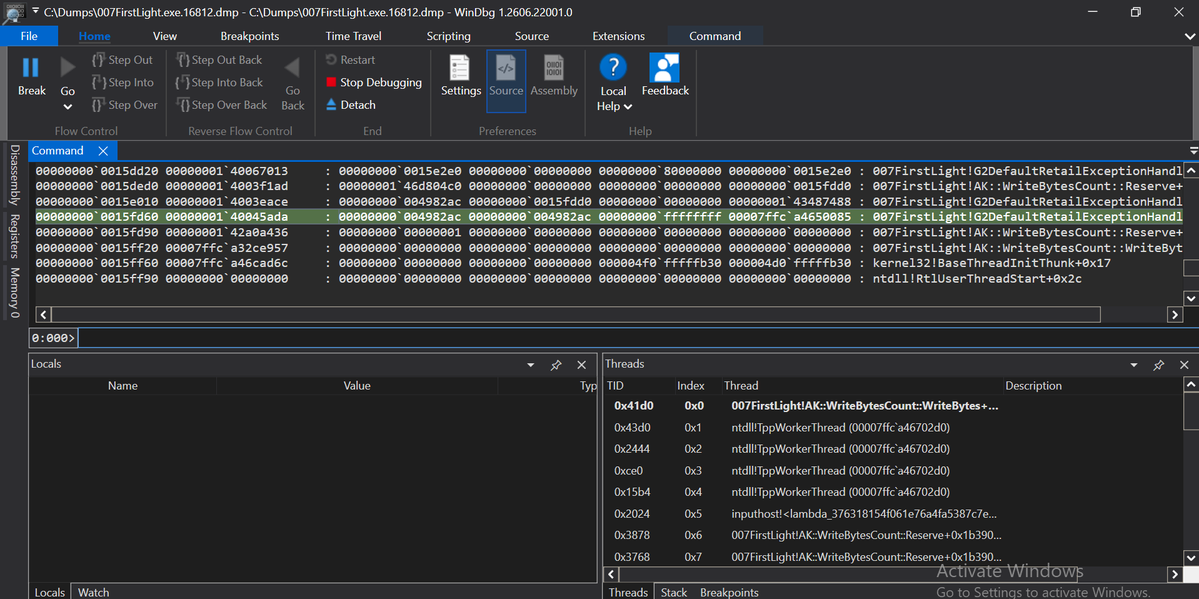Click Stop Debugging
The width and height of the screenshot is (1199, 599).
[x=373, y=83]
